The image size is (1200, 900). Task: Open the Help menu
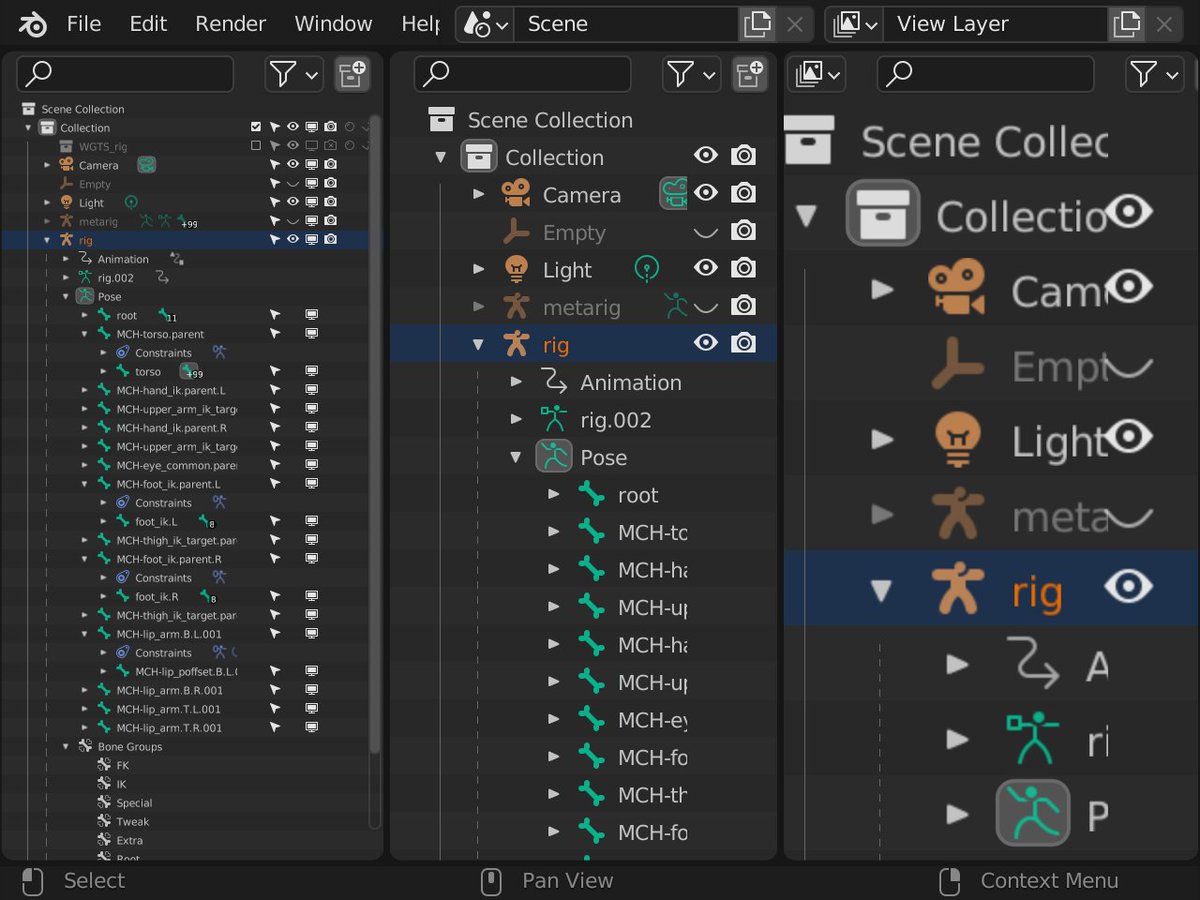(x=420, y=24)
